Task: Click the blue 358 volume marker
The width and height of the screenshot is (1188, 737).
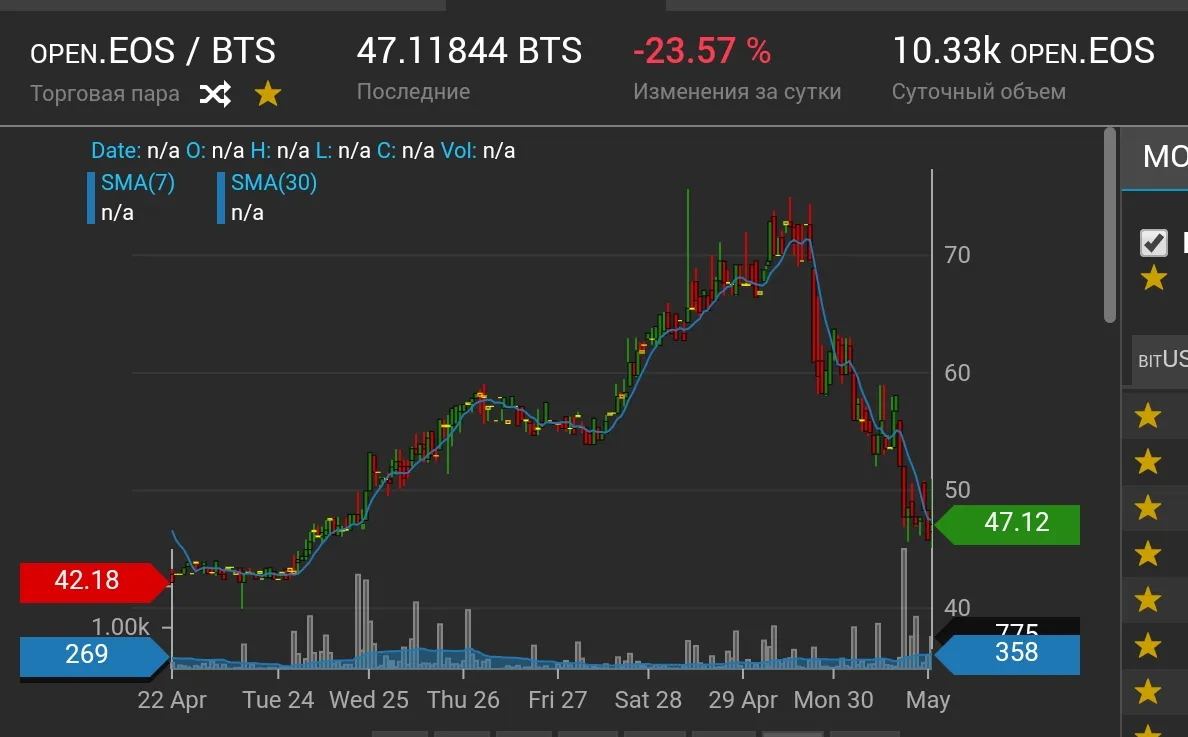Action: (1008, 653)
